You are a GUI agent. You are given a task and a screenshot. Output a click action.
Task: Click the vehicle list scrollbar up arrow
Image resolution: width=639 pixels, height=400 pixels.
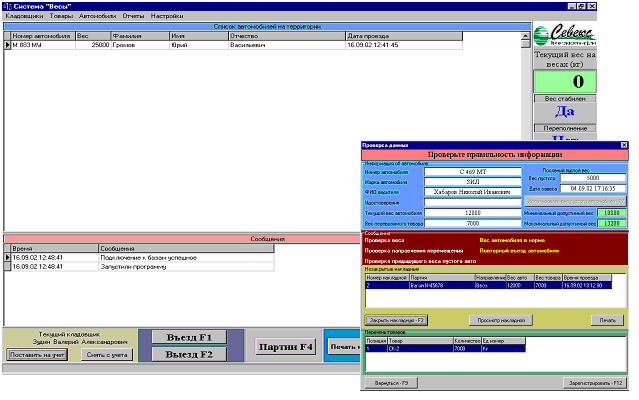click(526, 36)
